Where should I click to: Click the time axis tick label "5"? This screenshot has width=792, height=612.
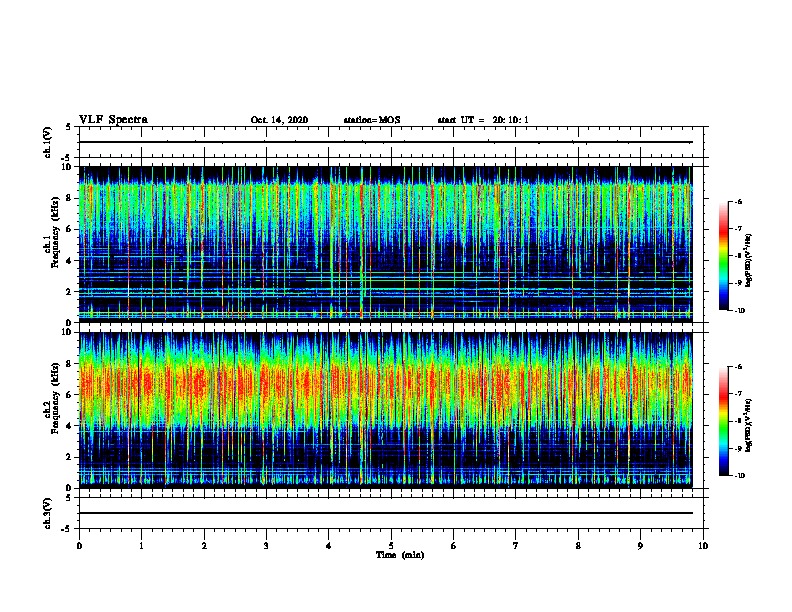pos(391,545)
